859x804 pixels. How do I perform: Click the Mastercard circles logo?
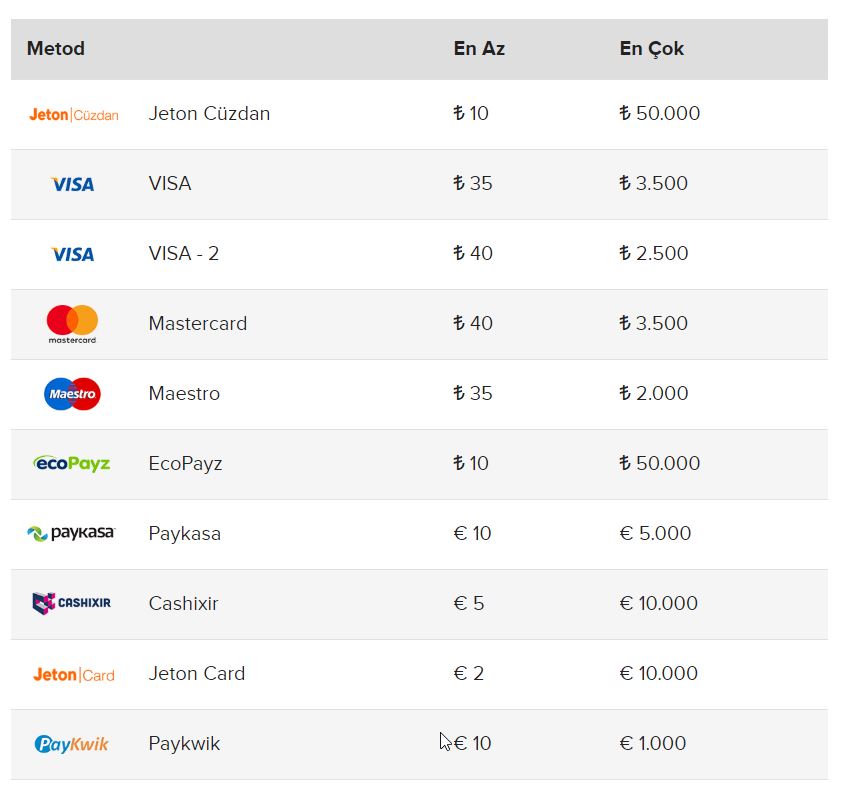pyautogui.click(x=72, y=324)
